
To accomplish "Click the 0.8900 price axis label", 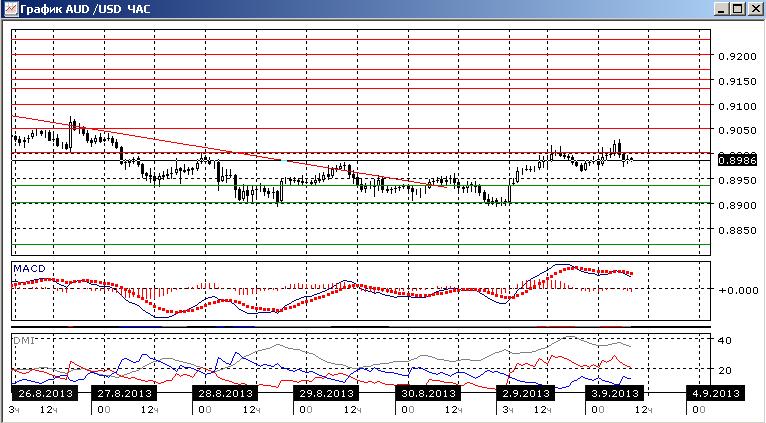I will 738,206.
